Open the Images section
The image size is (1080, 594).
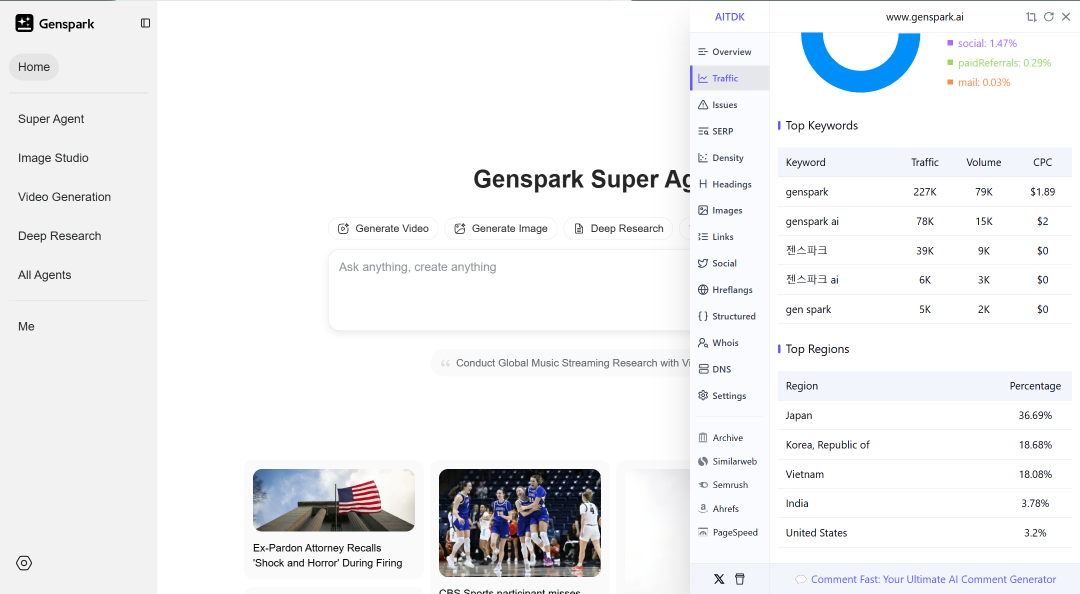(729, 210)
